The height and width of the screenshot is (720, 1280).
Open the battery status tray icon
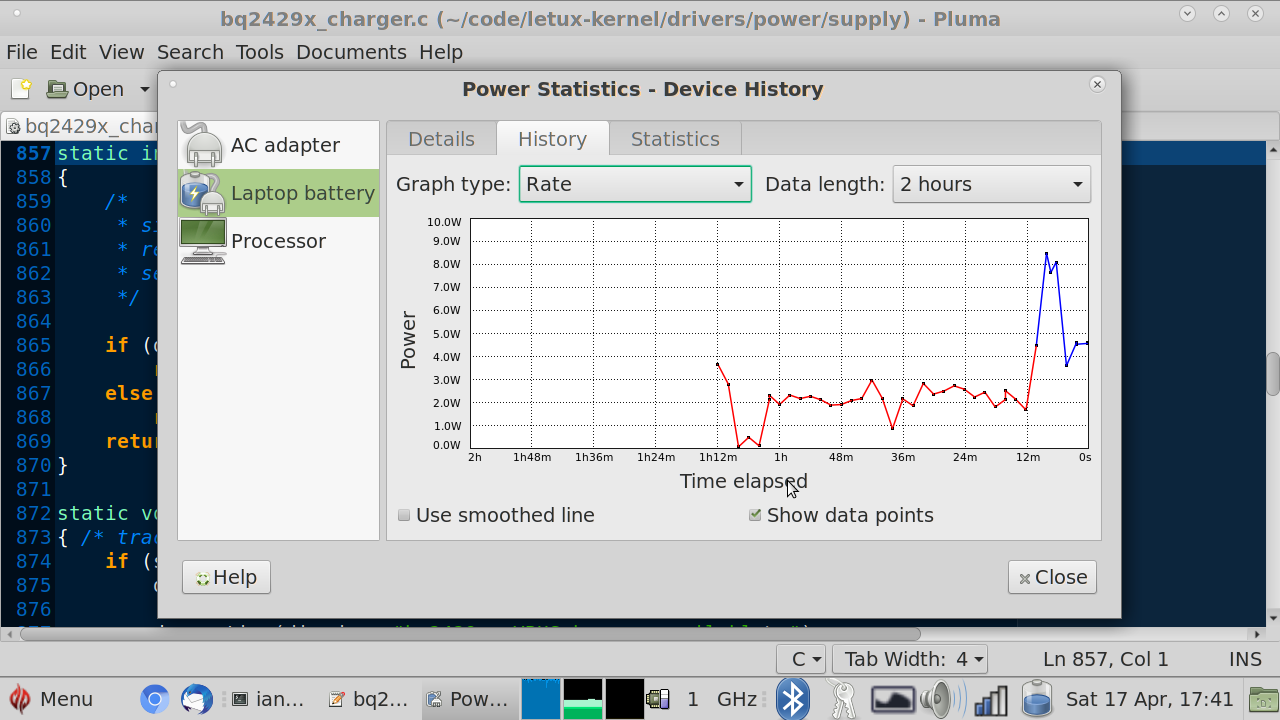tap(1037, 698)
